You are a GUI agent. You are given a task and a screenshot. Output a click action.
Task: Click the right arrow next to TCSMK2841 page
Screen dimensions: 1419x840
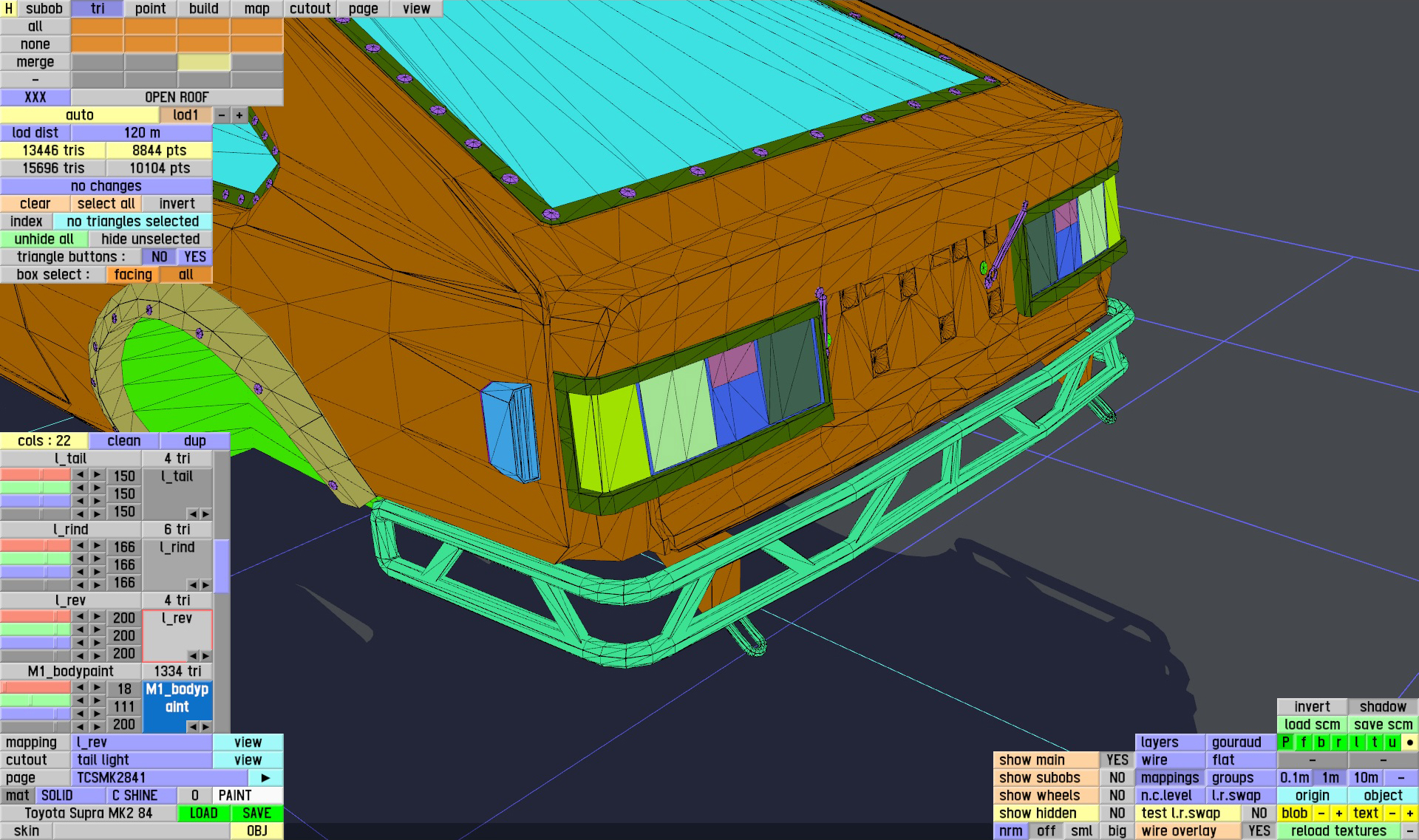click(x=265, y=778)
